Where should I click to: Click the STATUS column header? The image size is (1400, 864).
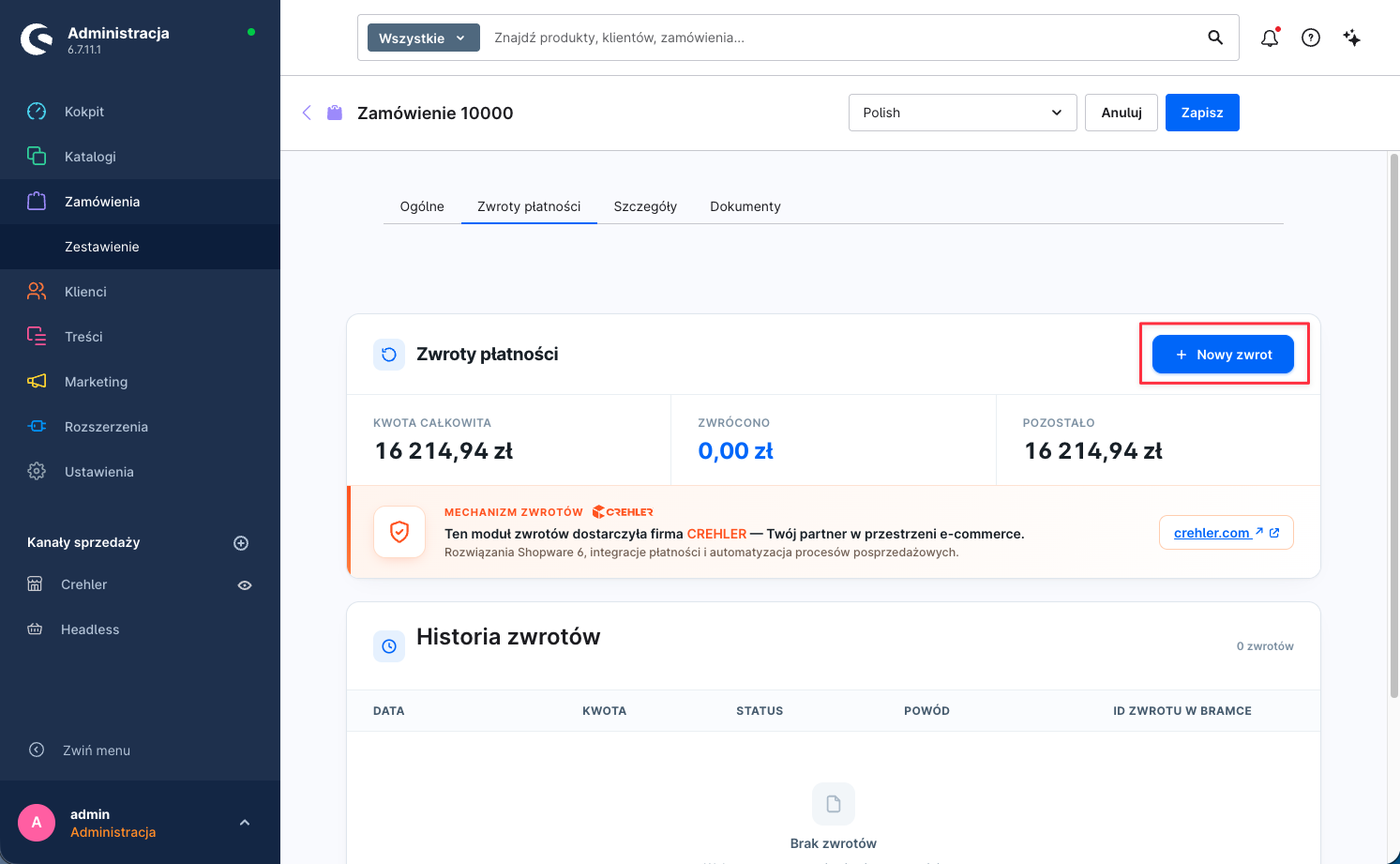click(x=760, y=711)
